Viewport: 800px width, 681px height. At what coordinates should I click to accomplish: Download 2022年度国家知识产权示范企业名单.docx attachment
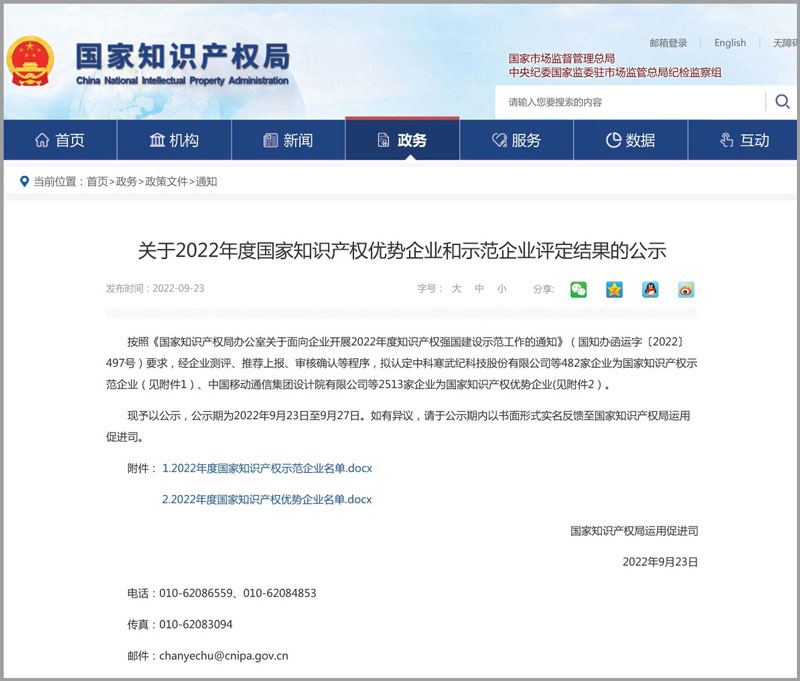267,468
